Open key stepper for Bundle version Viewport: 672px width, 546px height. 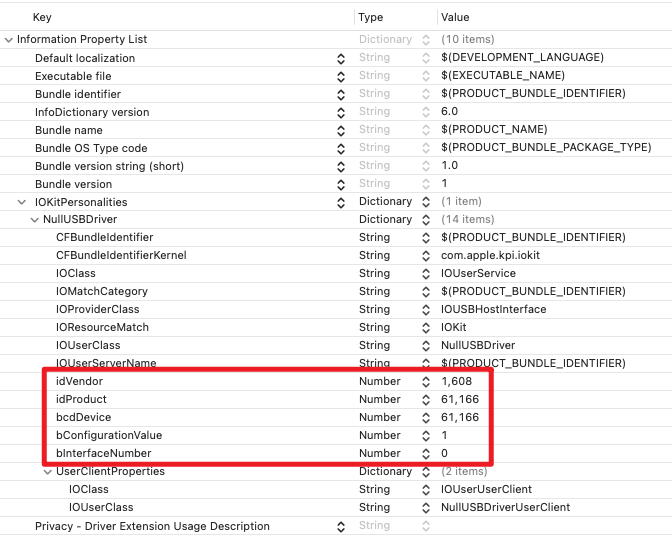click(341, 184)
